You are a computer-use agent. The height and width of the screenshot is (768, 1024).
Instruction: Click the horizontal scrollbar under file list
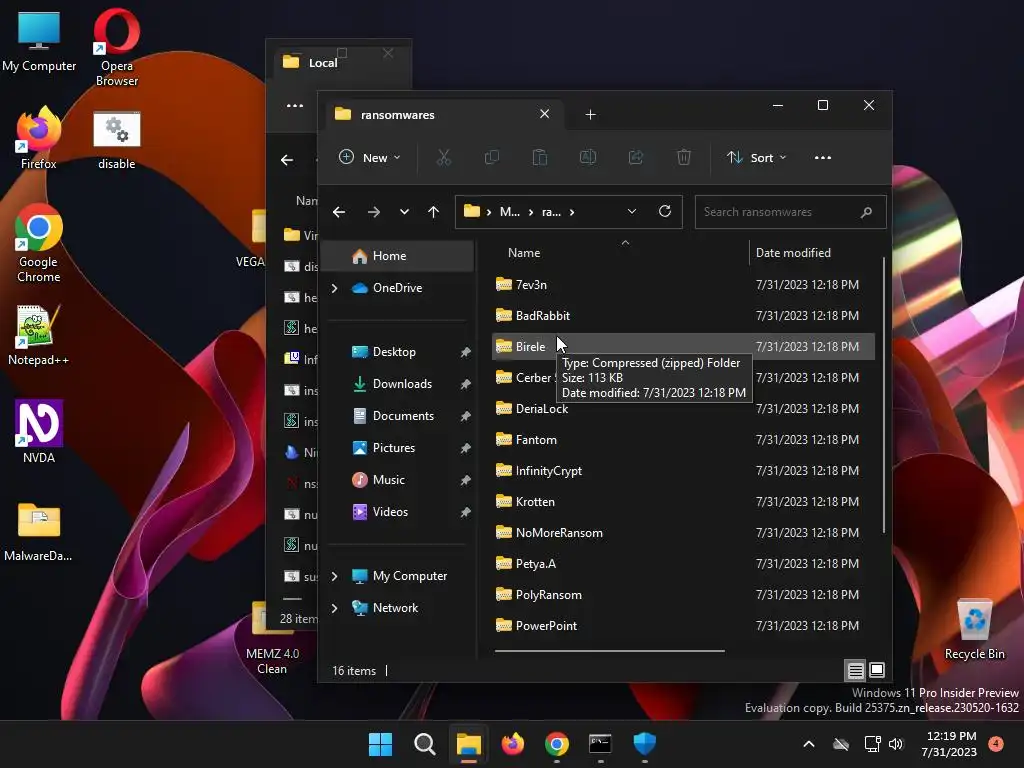[x=609, y=650]
